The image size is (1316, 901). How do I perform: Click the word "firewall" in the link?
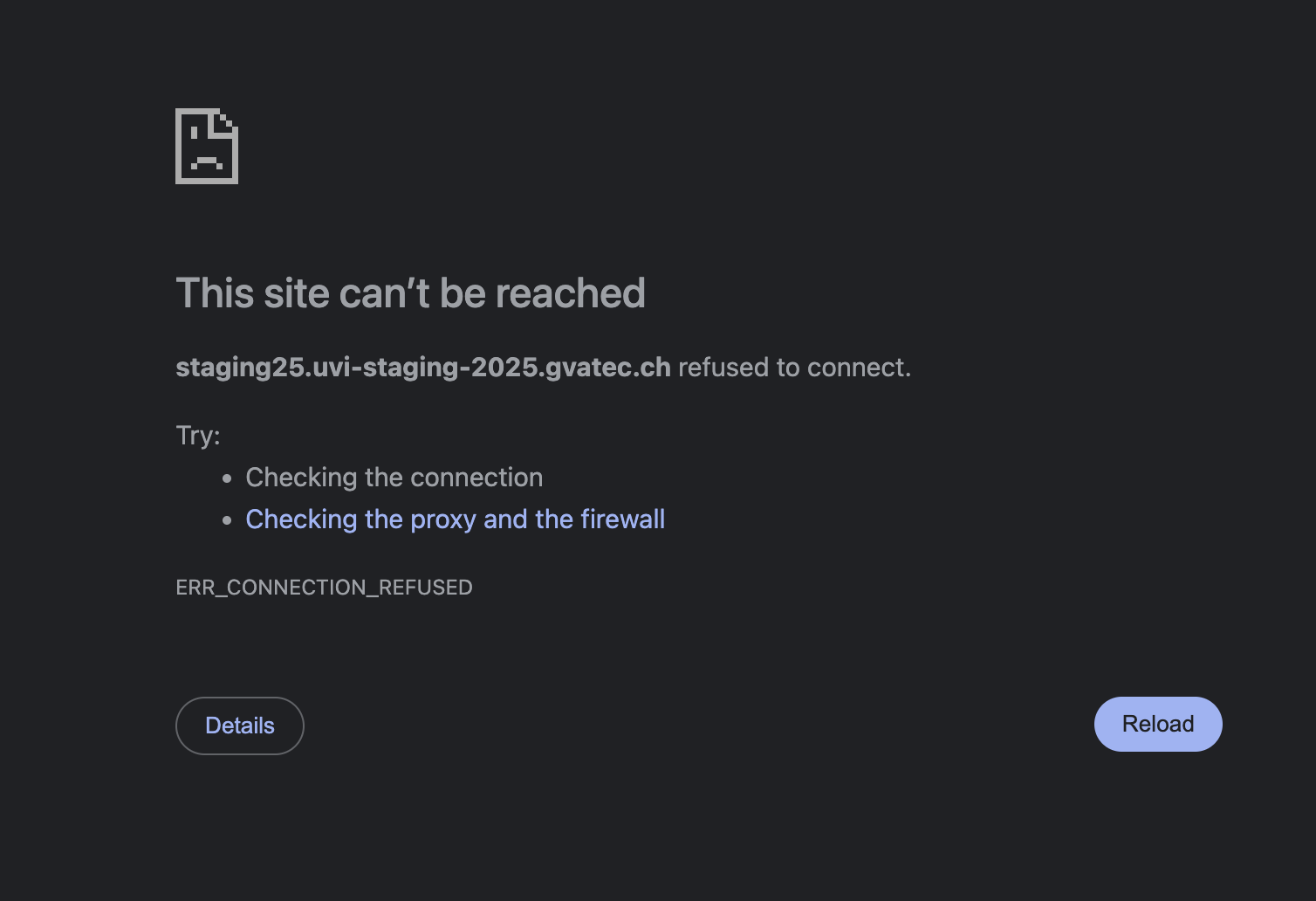tap(622, 519)
